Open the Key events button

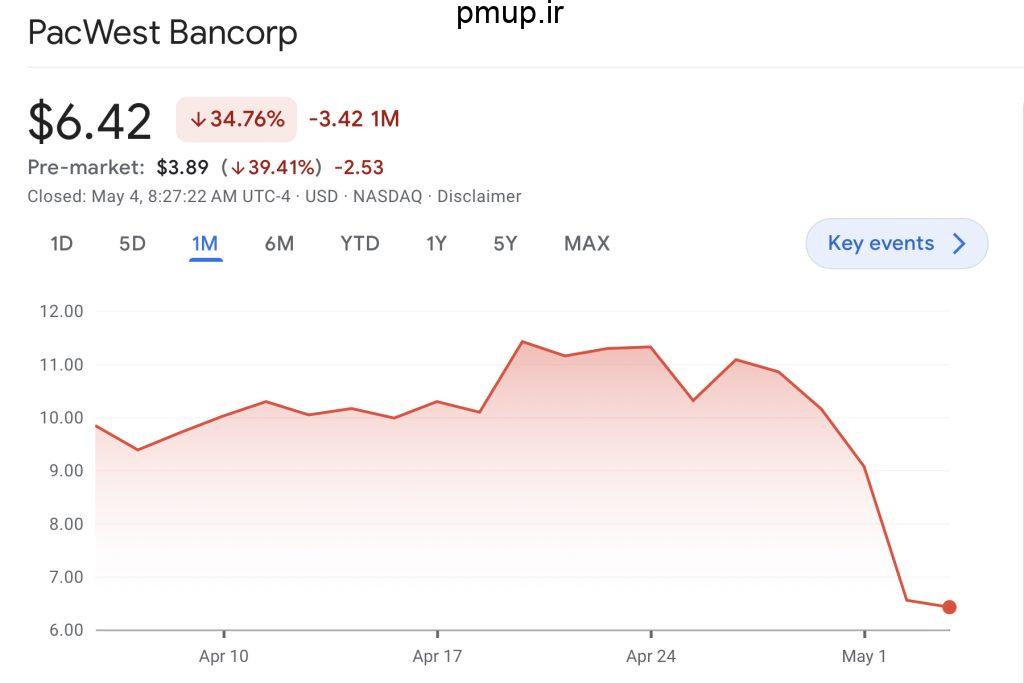tap(897, 244)
